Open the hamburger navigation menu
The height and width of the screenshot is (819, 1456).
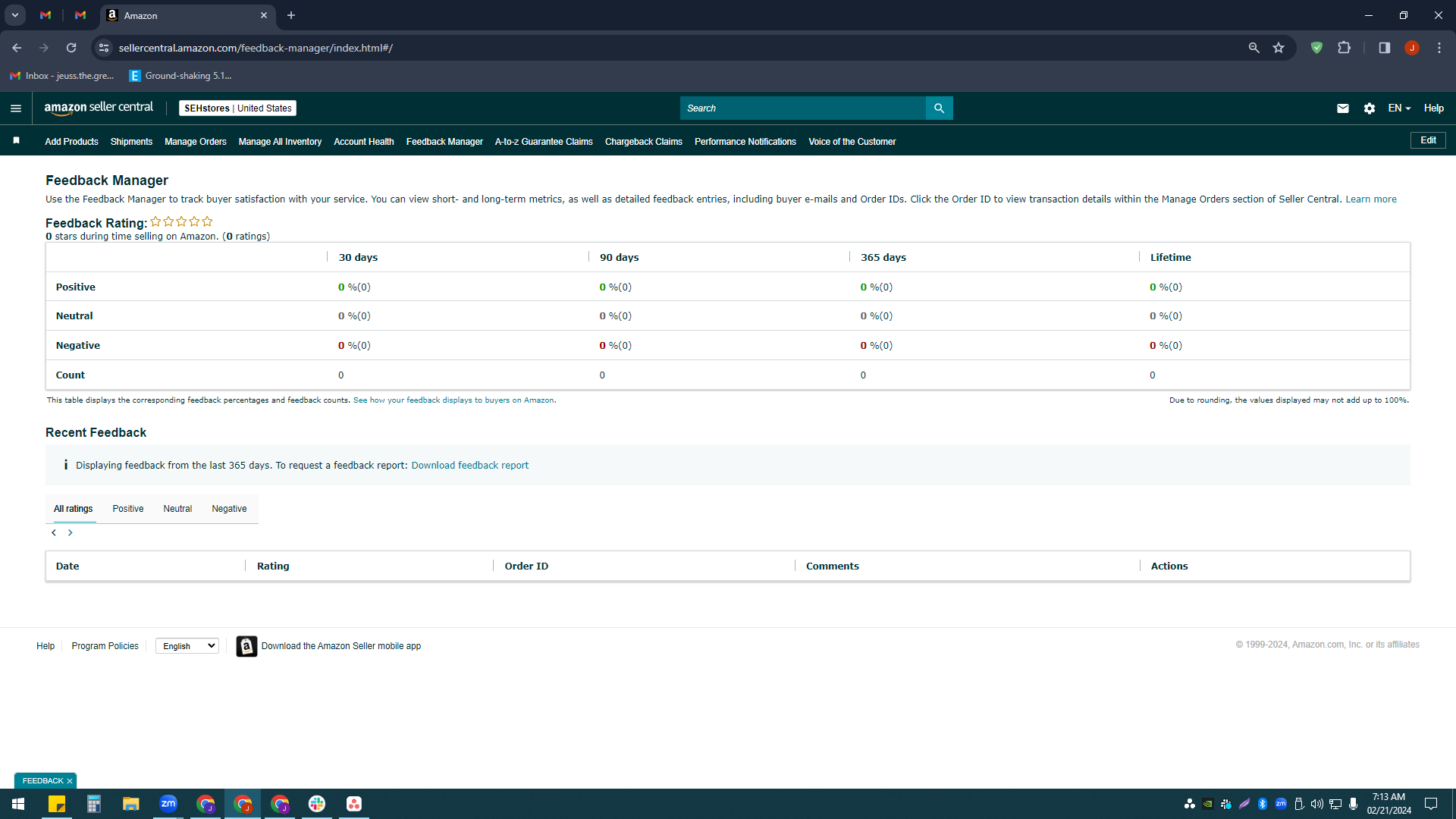16,108
